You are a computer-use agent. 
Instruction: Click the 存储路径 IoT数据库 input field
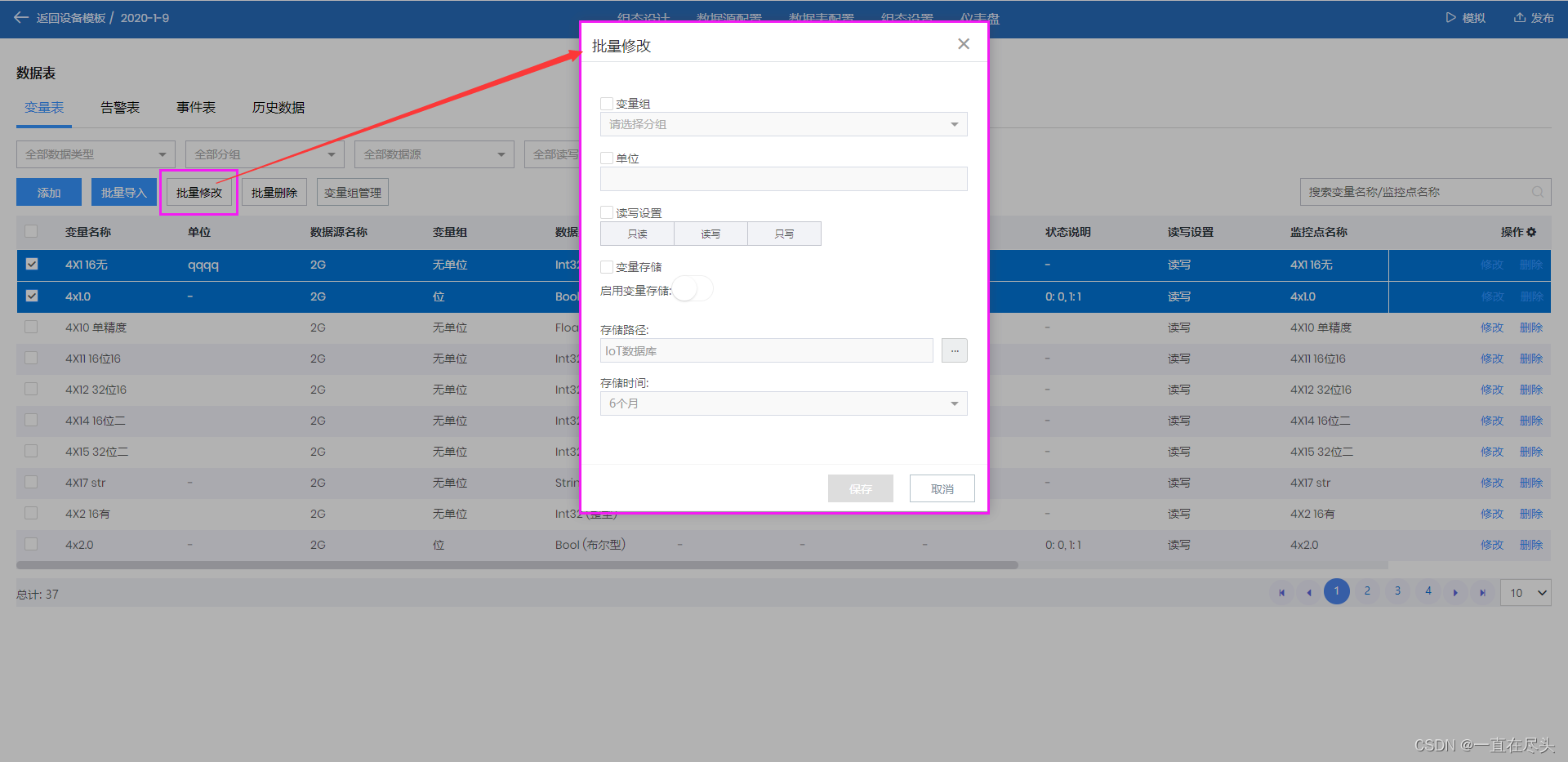coord(767,350)
